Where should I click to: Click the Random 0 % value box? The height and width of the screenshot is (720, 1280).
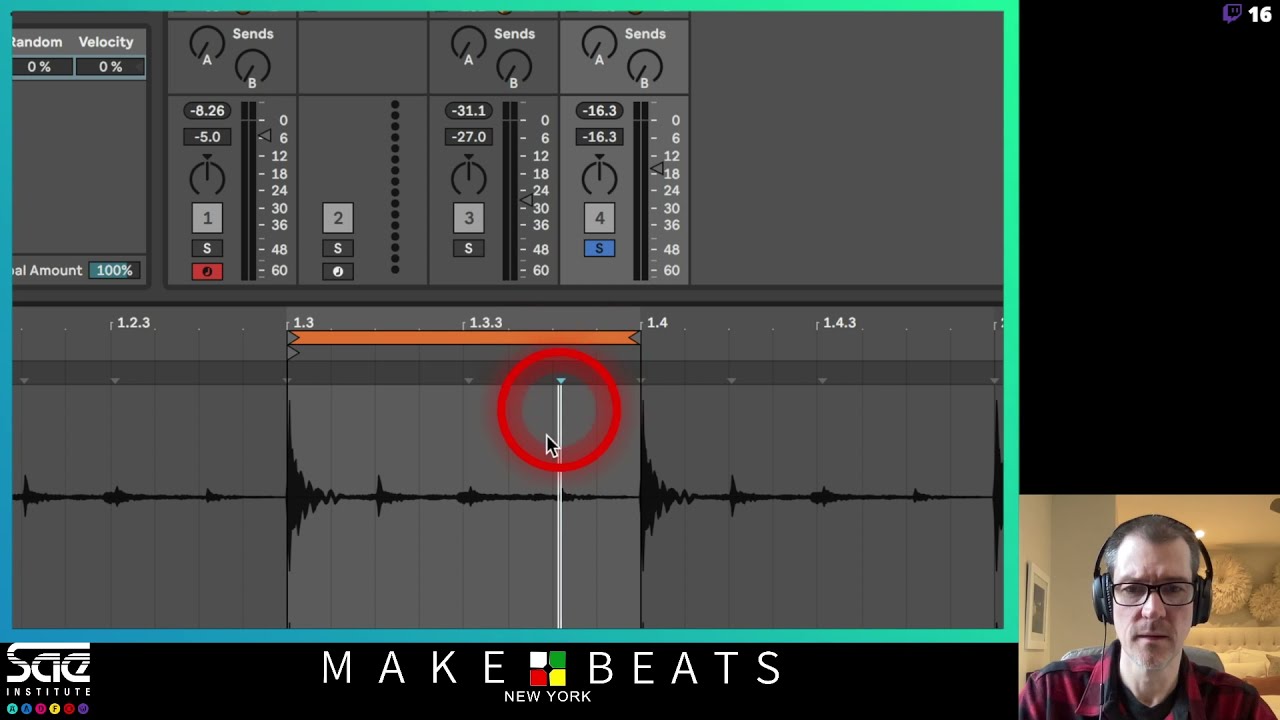[42, 67]
